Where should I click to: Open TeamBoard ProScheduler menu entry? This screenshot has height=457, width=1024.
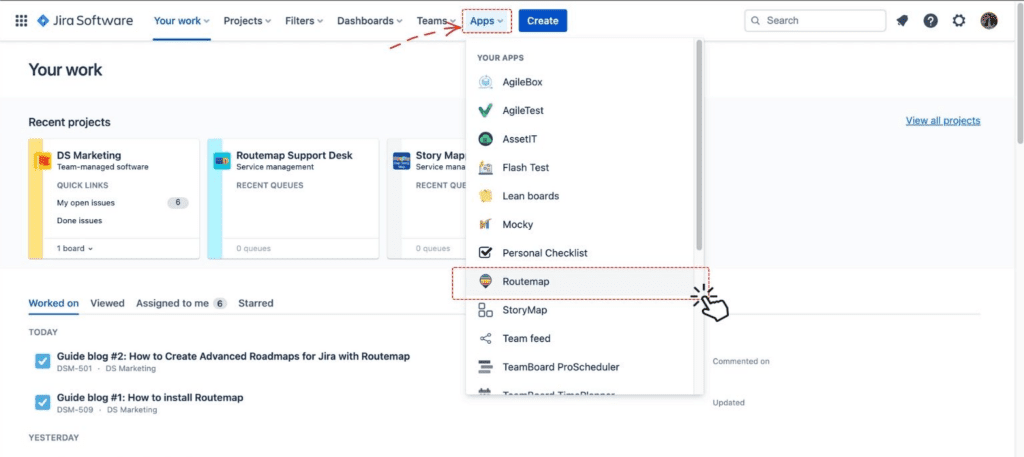[x=581, y=367]
